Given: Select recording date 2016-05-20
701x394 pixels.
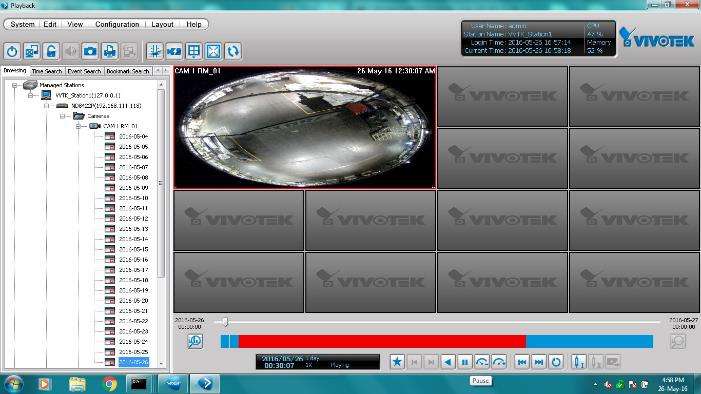Looking at the screenshot, I should [x=133, y=301].
